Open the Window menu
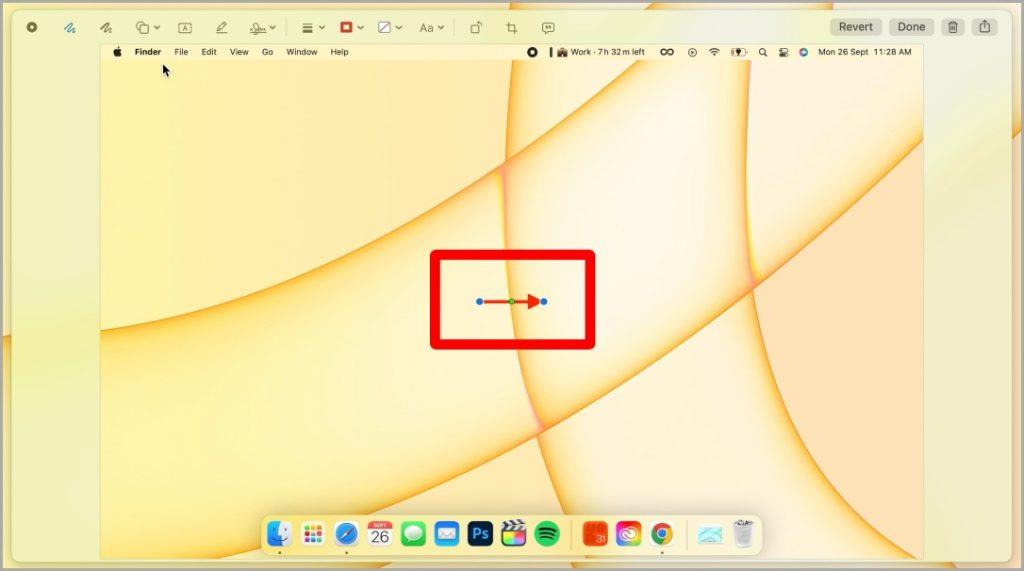This screenshot has height=571, width=1024. pos(302,52)
